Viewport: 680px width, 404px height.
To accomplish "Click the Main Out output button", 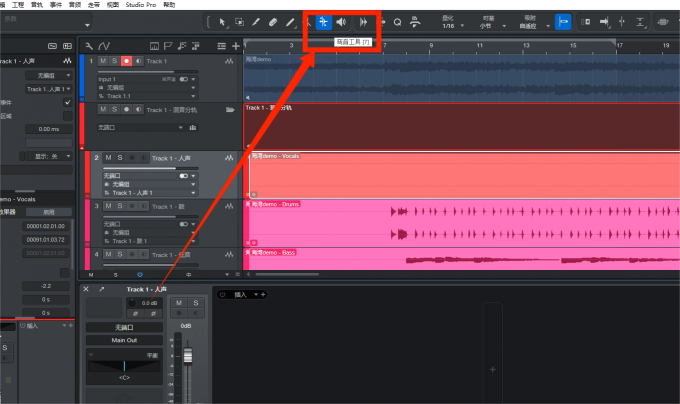I will [124, 340].
